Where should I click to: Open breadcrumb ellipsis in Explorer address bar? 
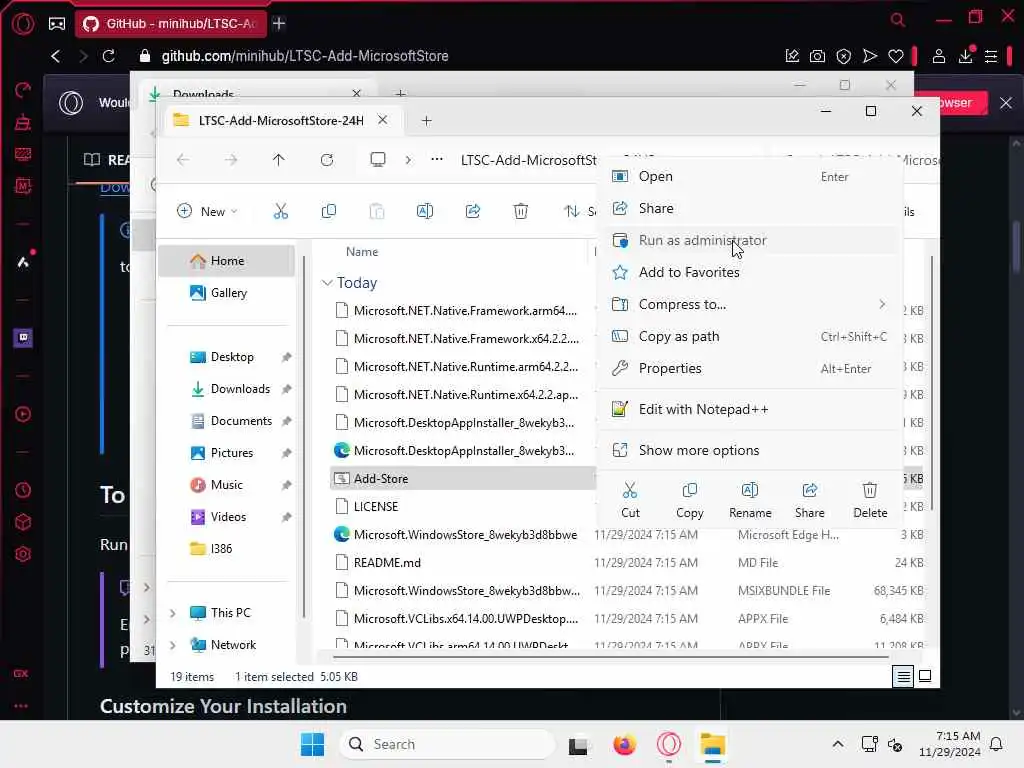coord(437,159)
